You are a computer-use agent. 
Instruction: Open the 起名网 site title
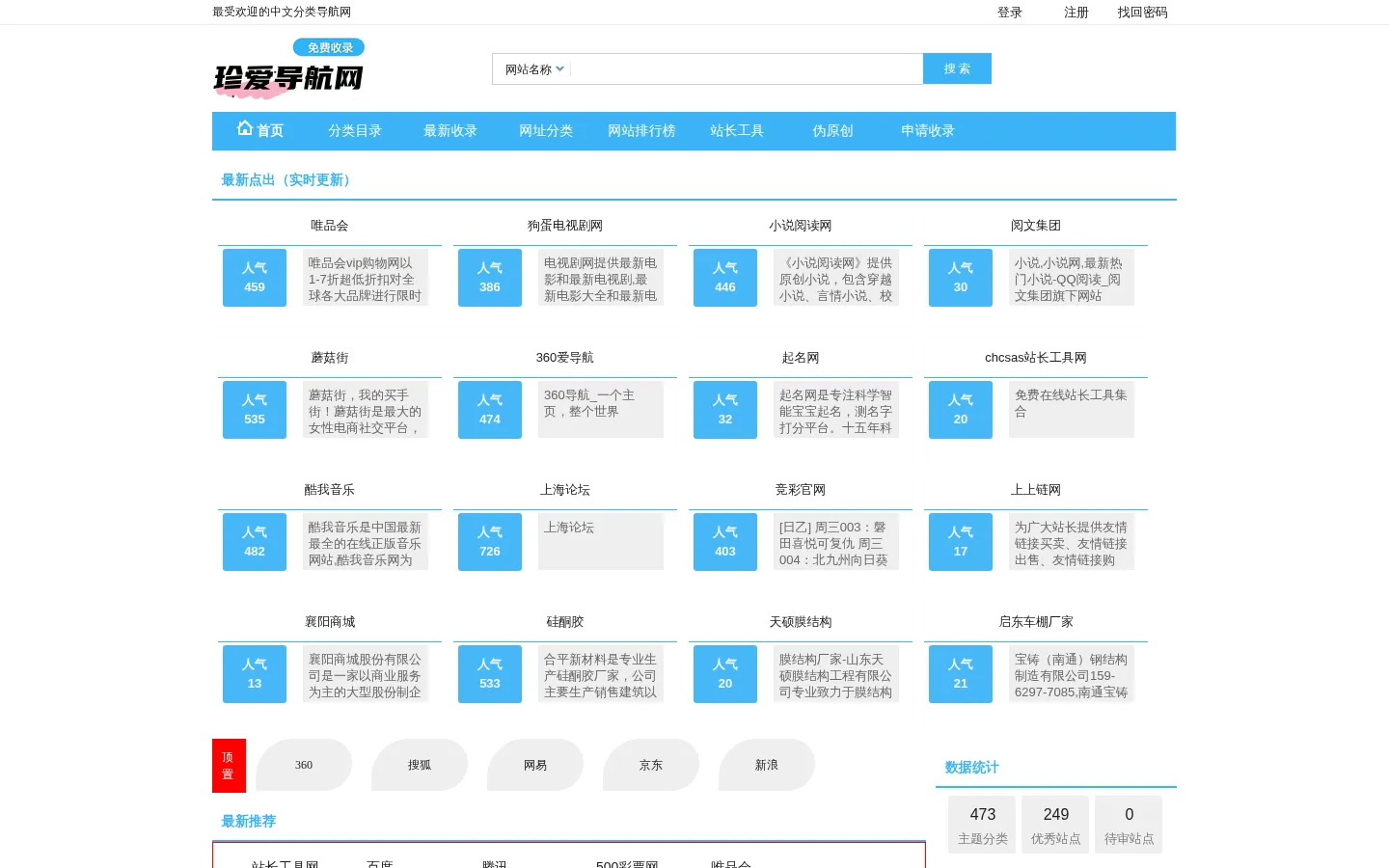[801, 358]
